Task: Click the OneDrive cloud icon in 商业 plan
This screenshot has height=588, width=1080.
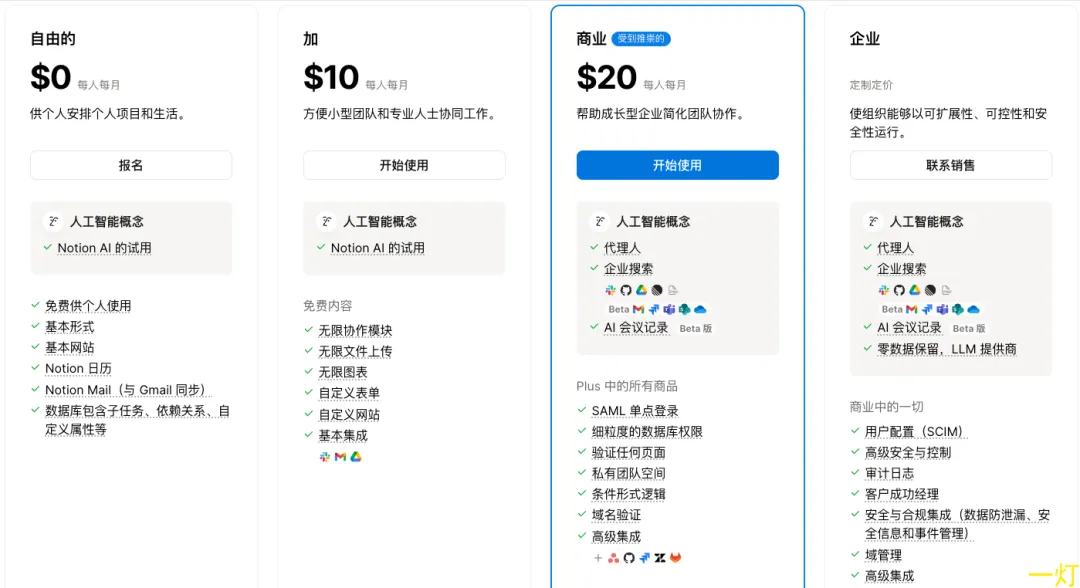Action: click(x=700, y=309)
